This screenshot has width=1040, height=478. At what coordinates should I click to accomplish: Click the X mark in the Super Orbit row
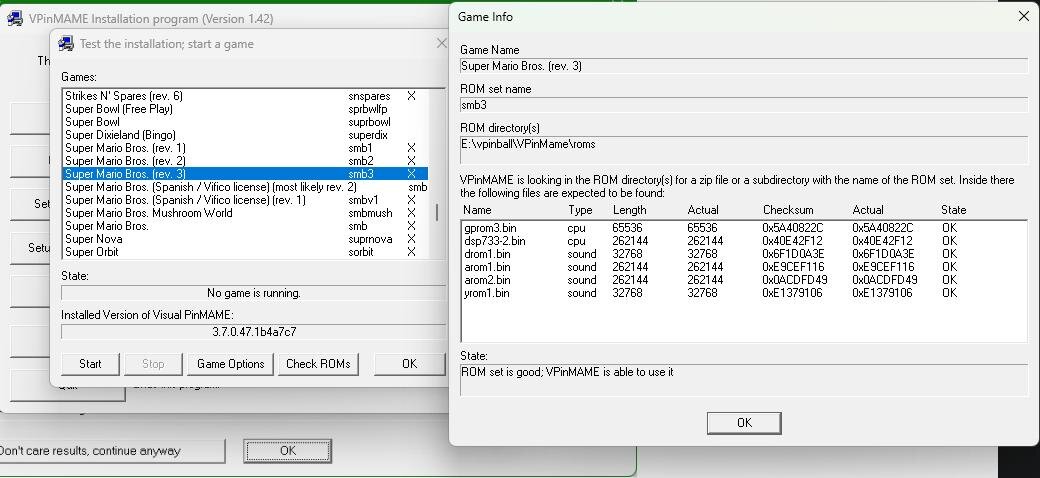[411, 252]
